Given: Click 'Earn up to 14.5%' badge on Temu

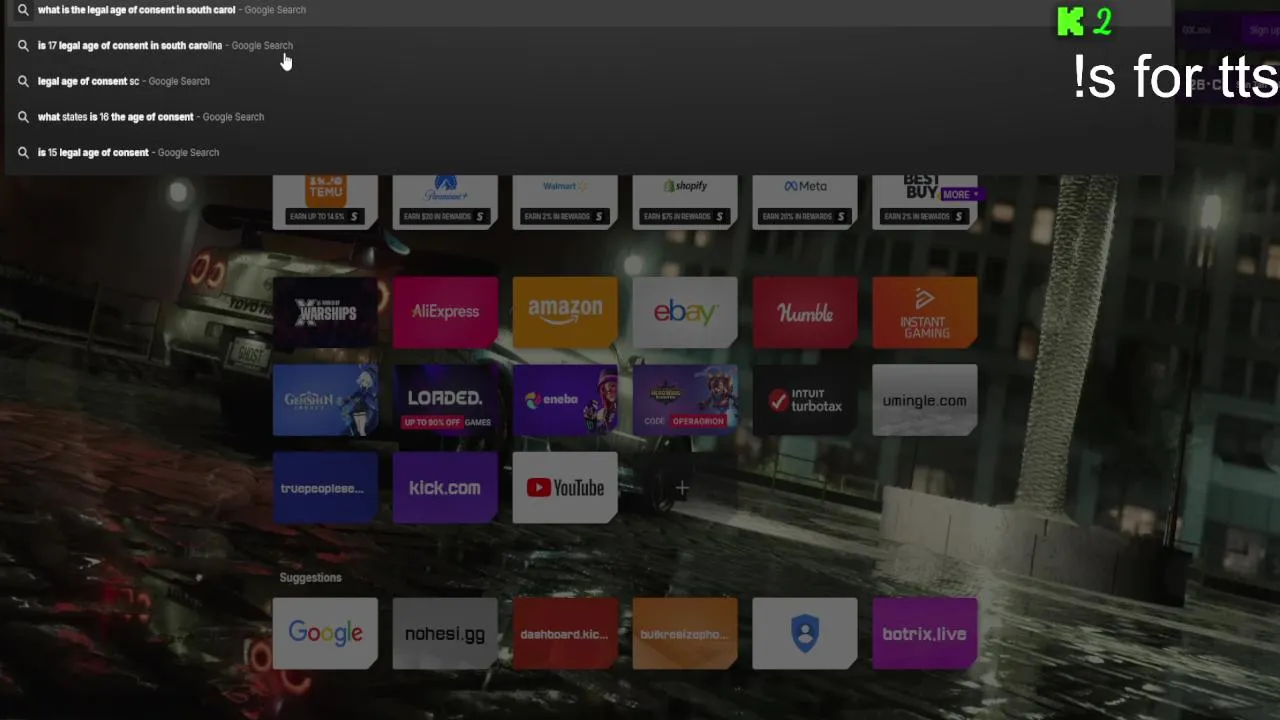Looking at the screenshot, I should point(324,216).
